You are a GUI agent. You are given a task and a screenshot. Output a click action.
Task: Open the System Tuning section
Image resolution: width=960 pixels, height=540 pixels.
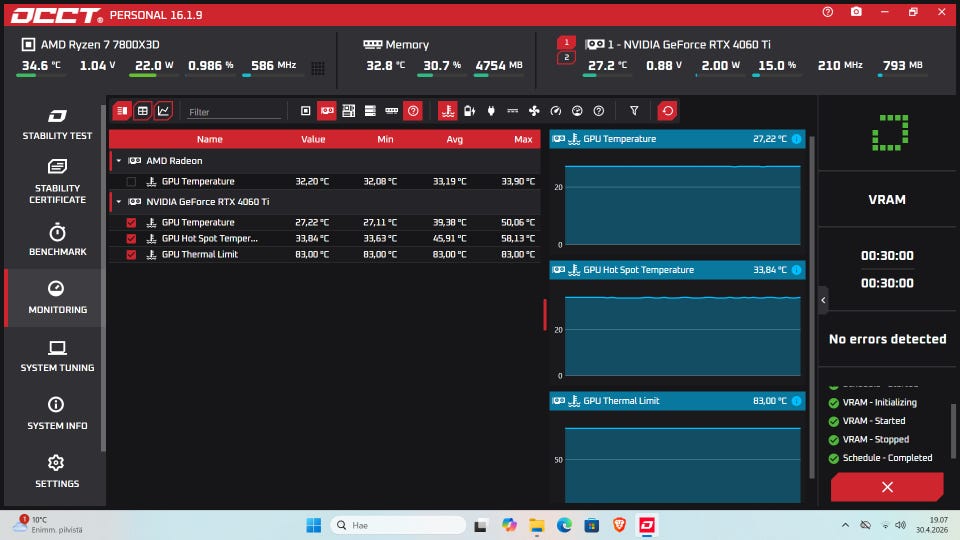[57, 356]
